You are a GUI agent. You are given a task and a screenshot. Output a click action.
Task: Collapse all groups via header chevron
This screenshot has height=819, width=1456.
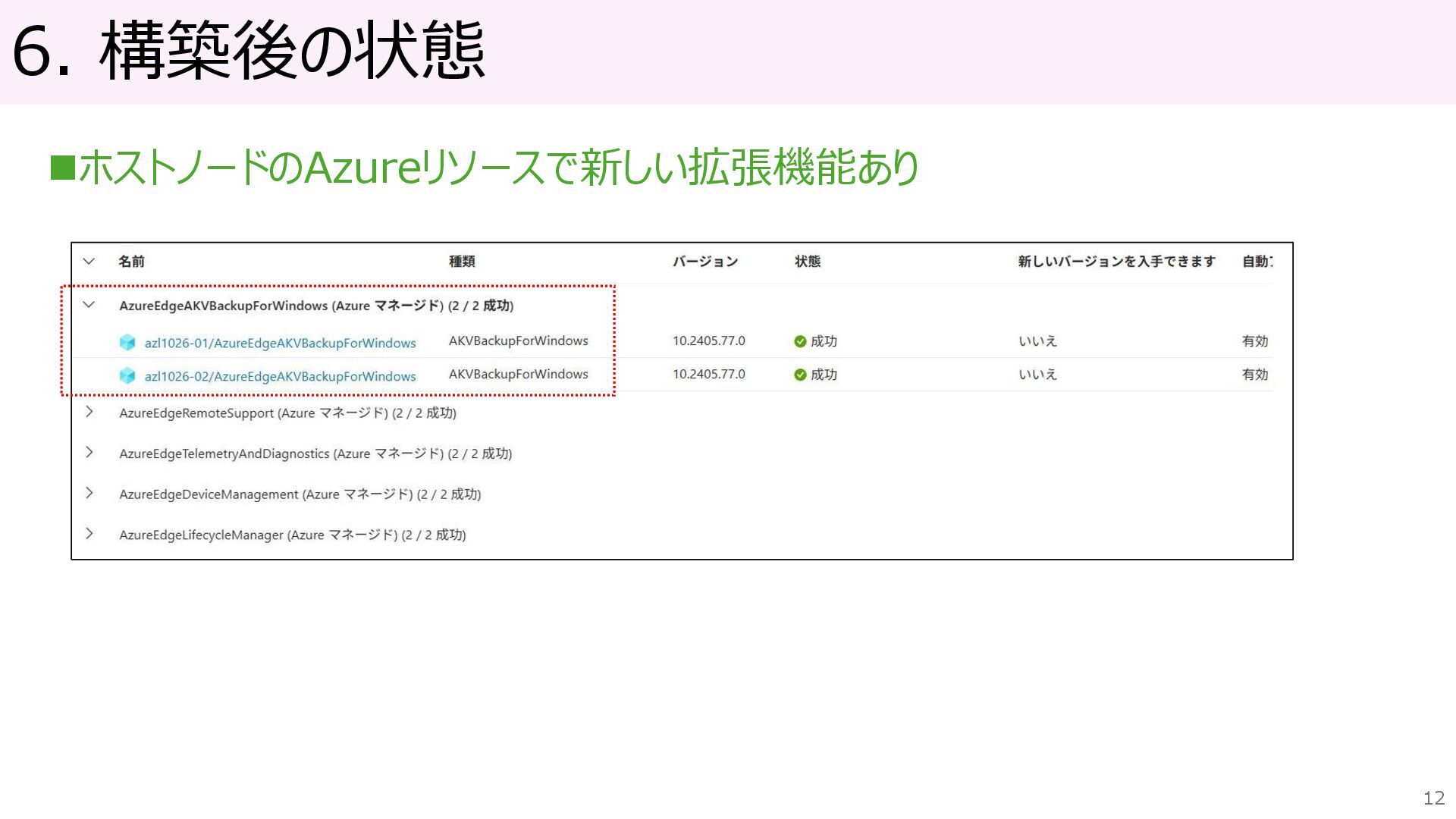click(x=89, y=262)
